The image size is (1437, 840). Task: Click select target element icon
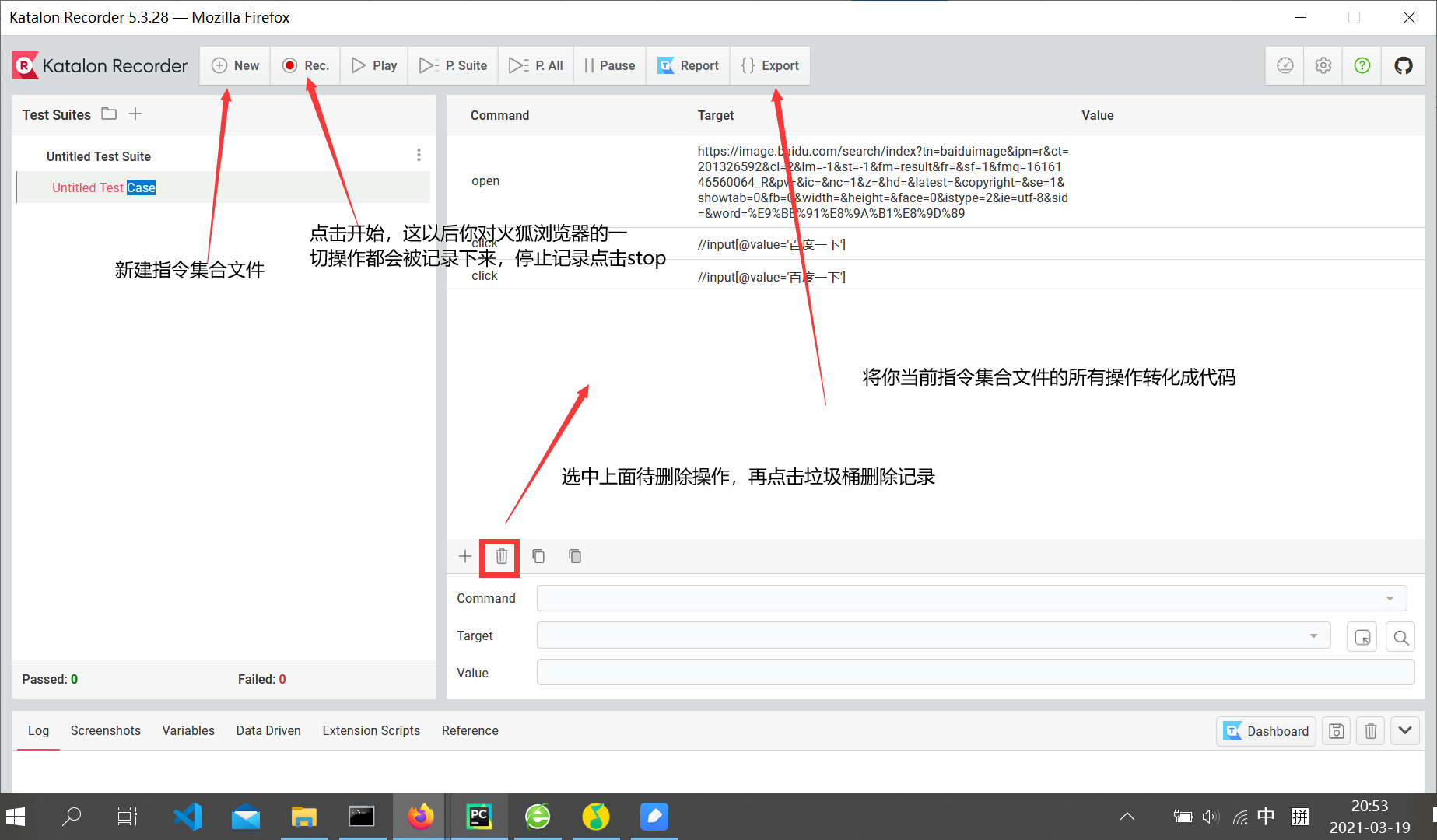tap(1362, 637)
